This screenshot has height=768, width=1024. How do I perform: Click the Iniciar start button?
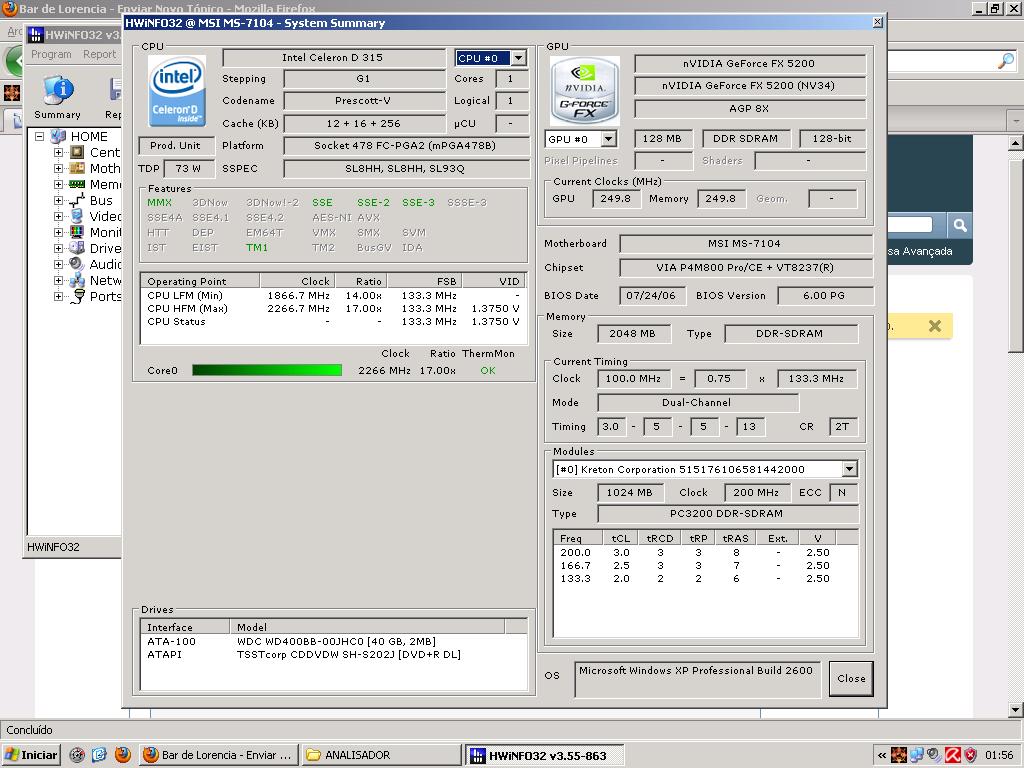pyautogui.click(x=31, y=755)
